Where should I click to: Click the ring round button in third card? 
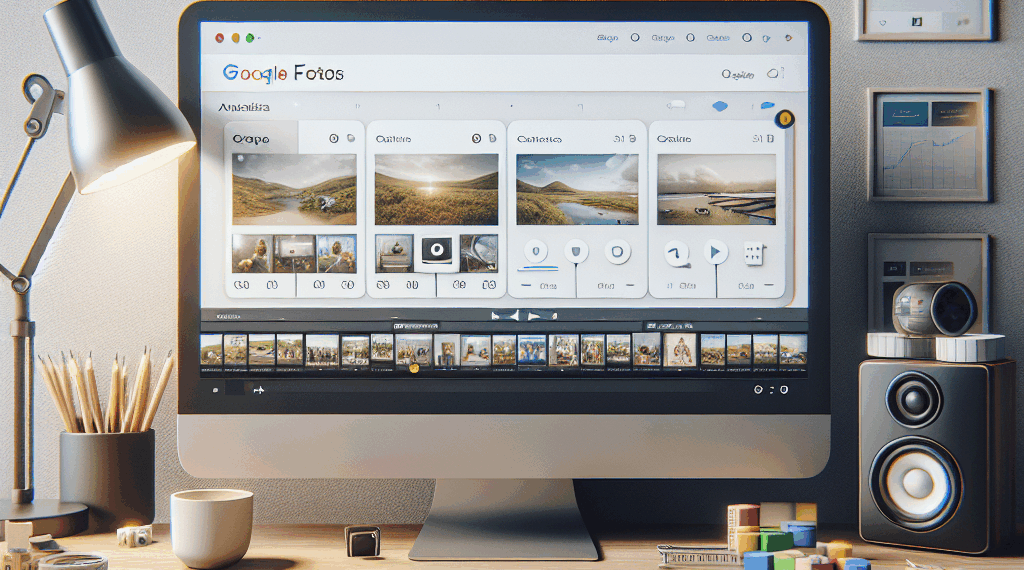(617, 251)
